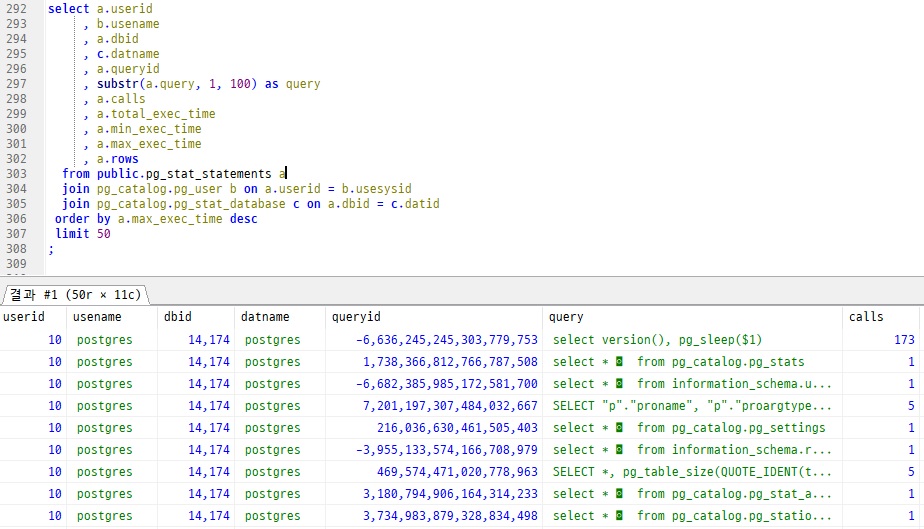Select cell queryid -6,682,385,985,172,581,700
This screenshot has width=924, height=529.
click(434, 384)
